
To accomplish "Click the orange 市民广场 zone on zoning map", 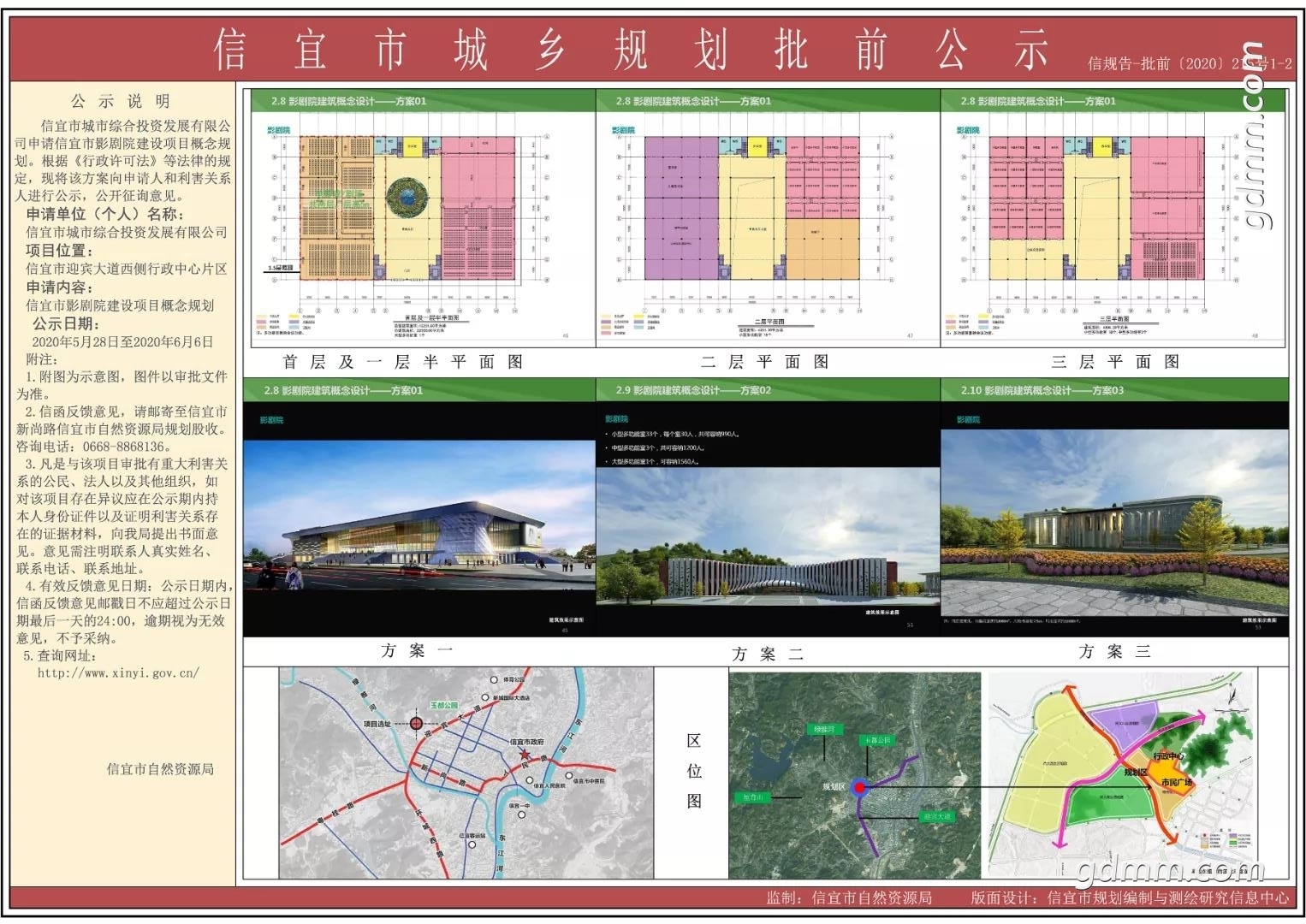I will point(1172,783).
